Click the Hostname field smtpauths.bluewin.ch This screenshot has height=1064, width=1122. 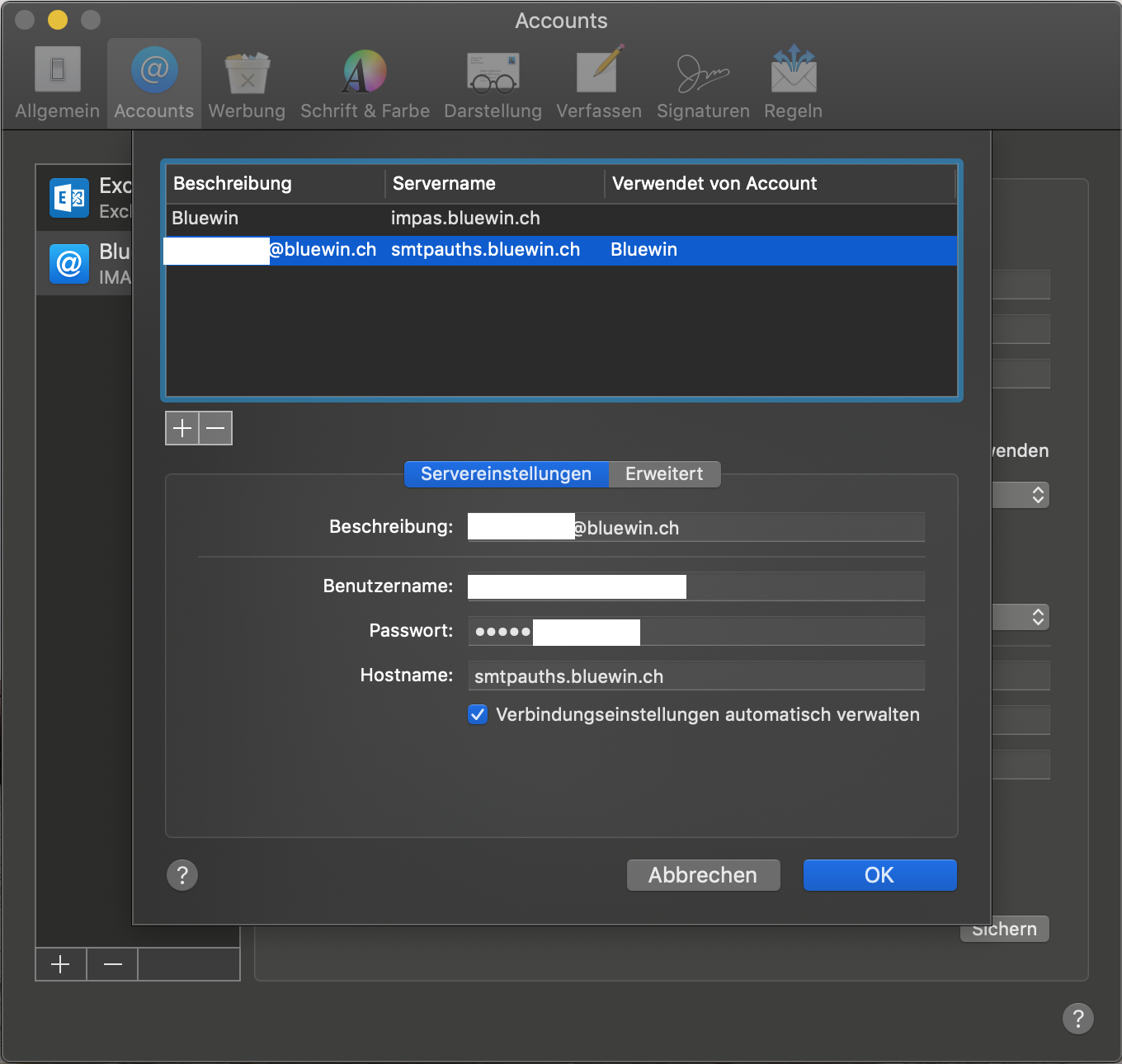(x=695, y=676)
